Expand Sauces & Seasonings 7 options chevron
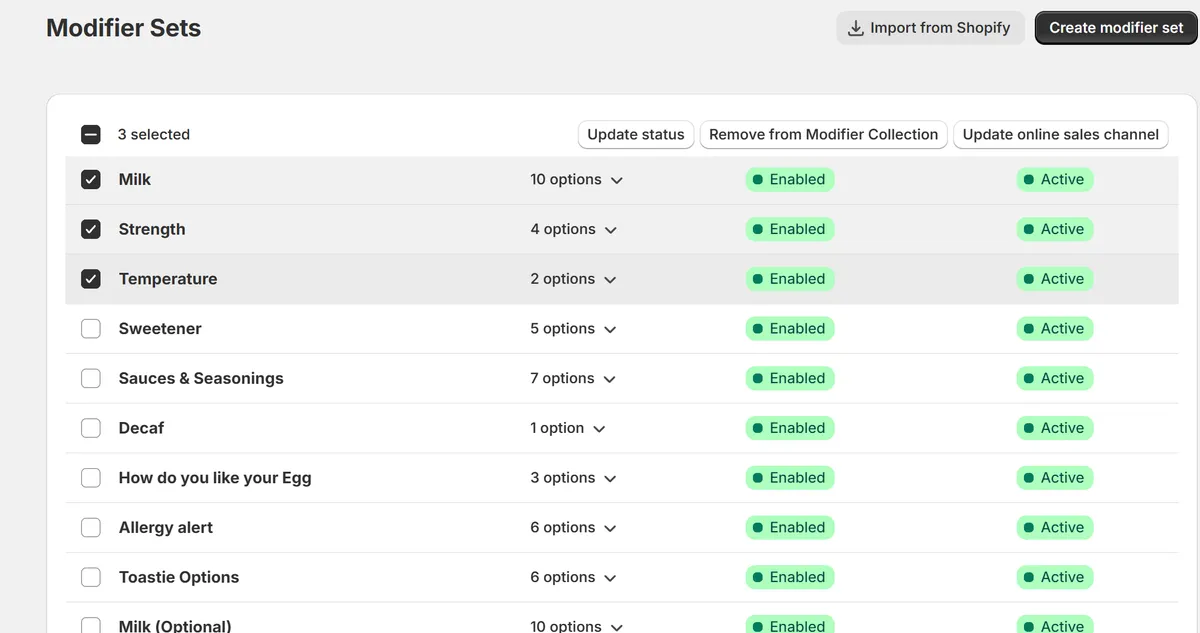The height and width of the screenshot is (633, 1200). tap(610, 379)
